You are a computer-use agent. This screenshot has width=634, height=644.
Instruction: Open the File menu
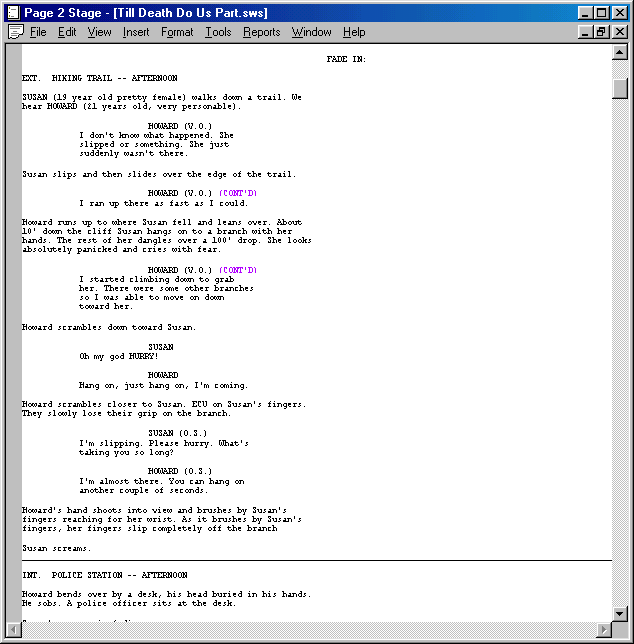pos(38,32)
